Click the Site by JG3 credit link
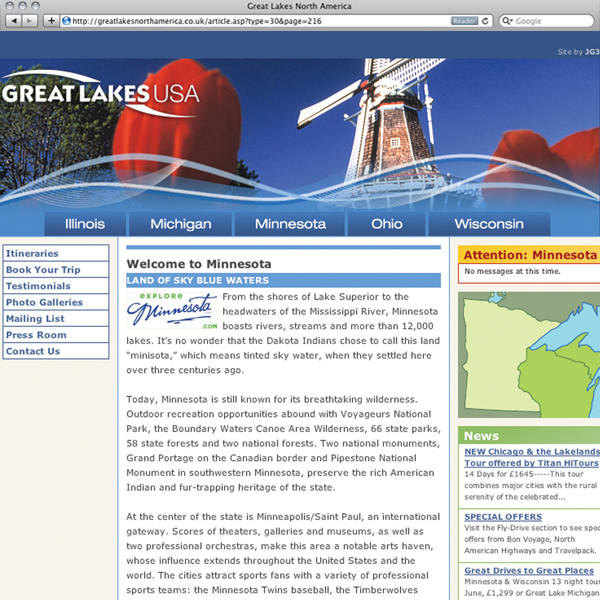600x600 pixels. (579, 52)
